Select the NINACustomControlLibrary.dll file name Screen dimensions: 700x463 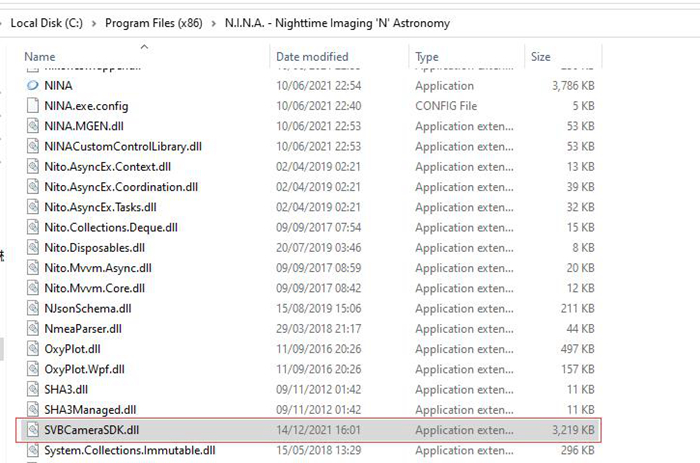pos(123,146)
